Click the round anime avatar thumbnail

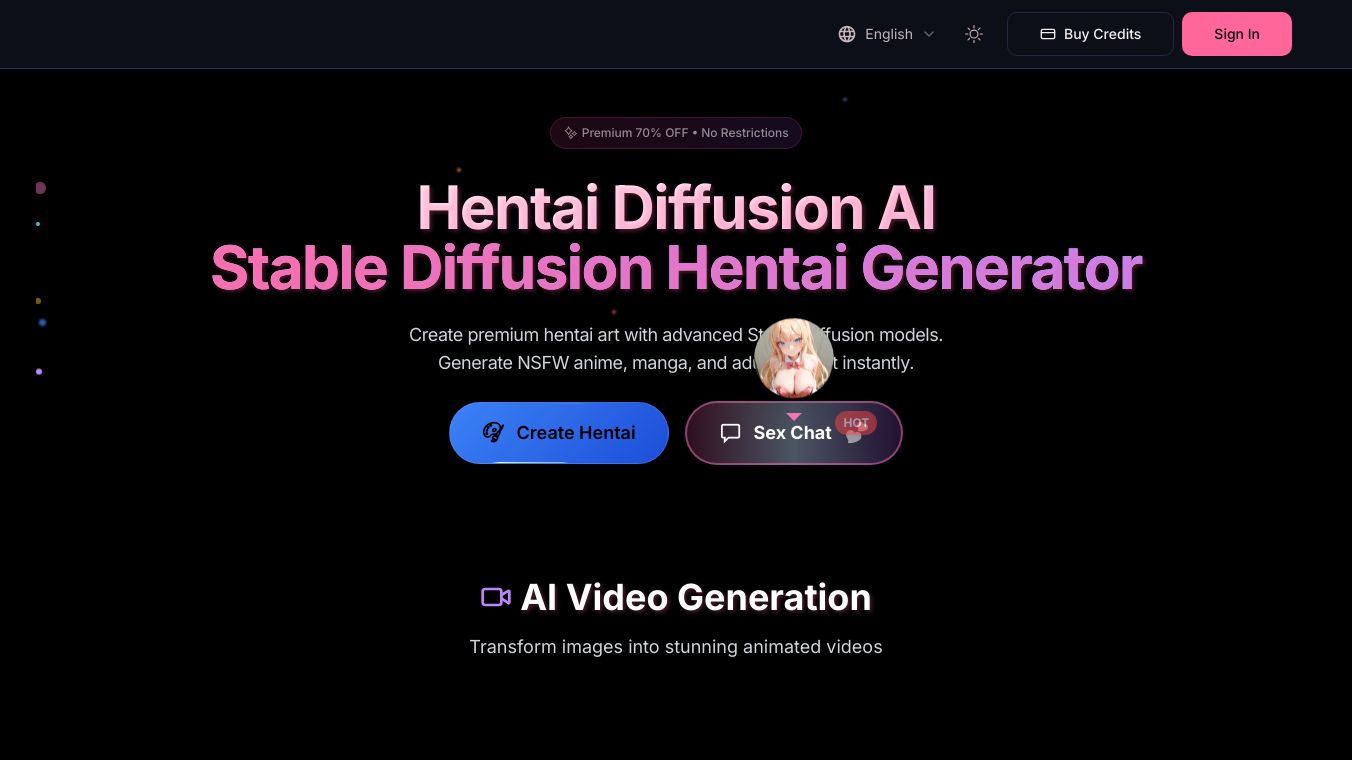(794, 358)
